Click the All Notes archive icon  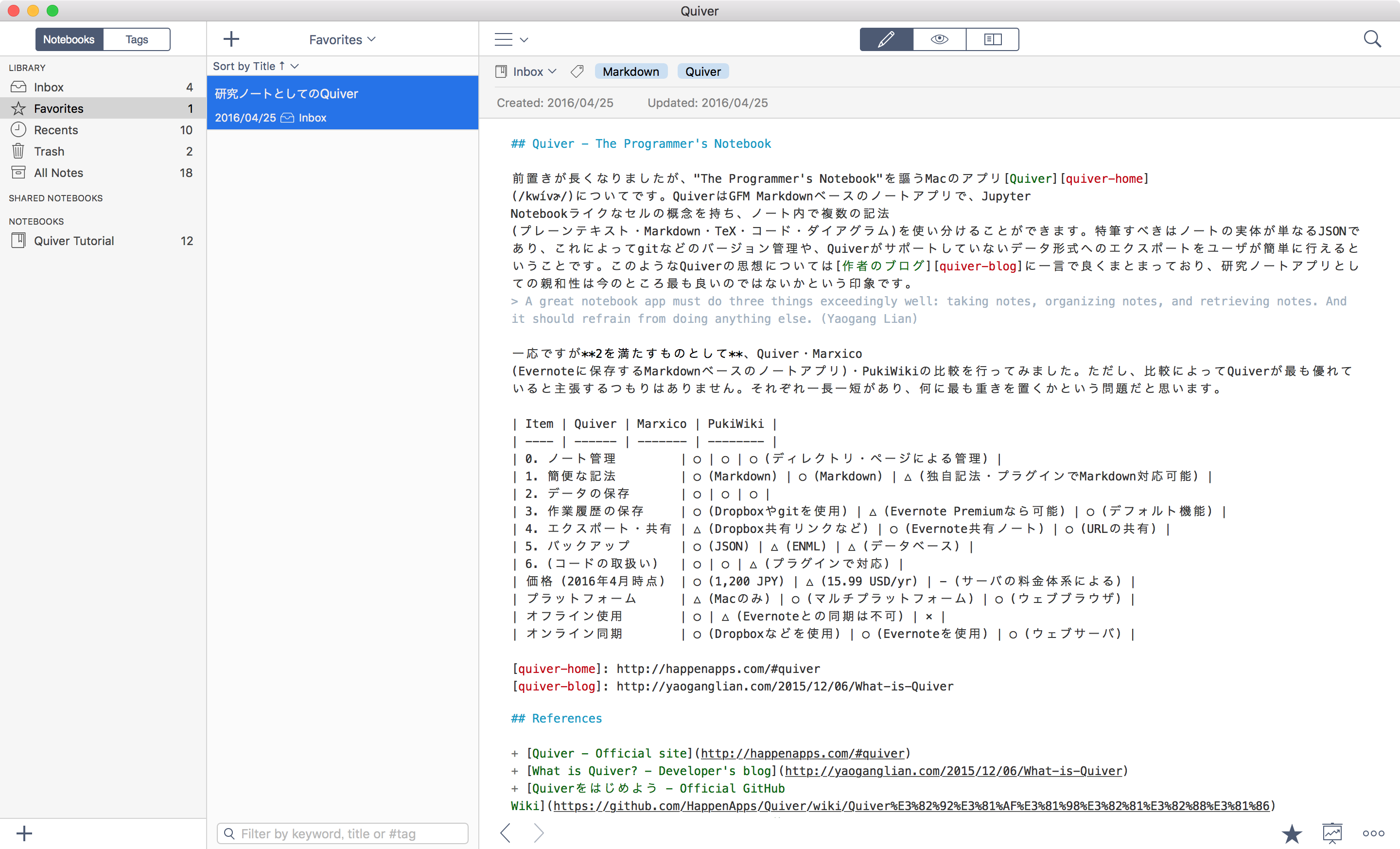coord(18,173)
